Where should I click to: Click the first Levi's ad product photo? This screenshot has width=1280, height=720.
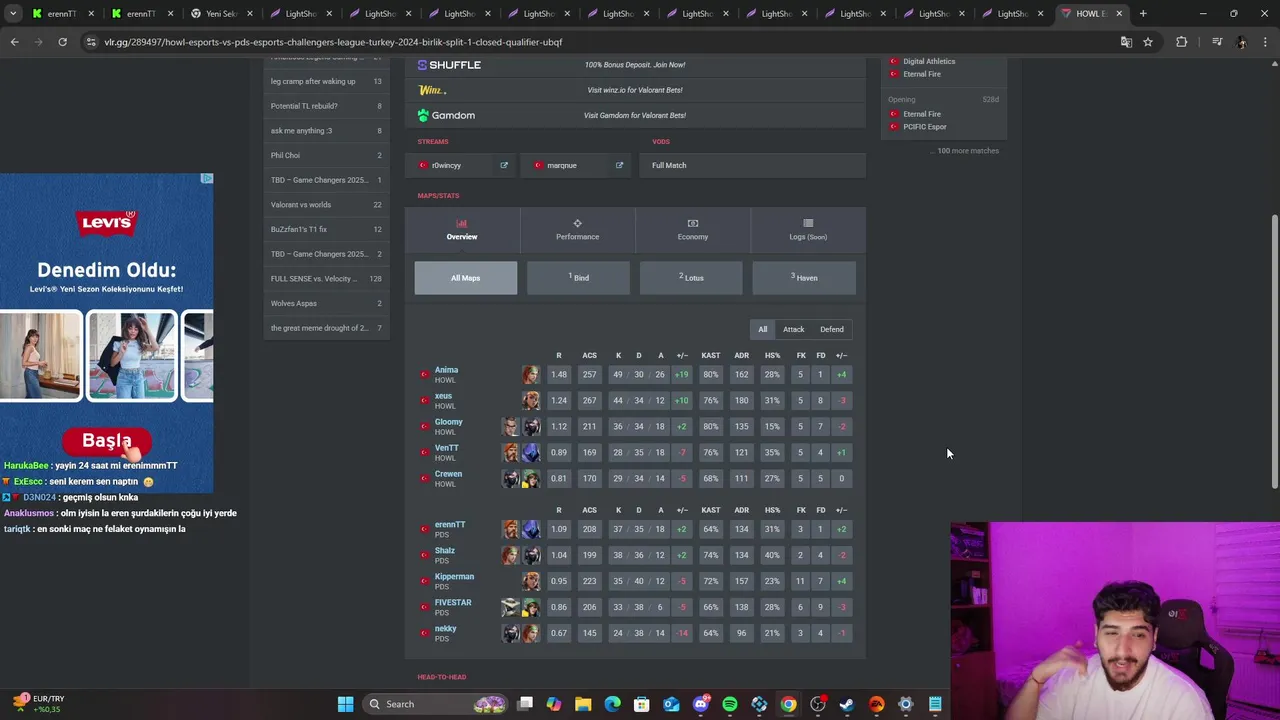click(41, 356)
